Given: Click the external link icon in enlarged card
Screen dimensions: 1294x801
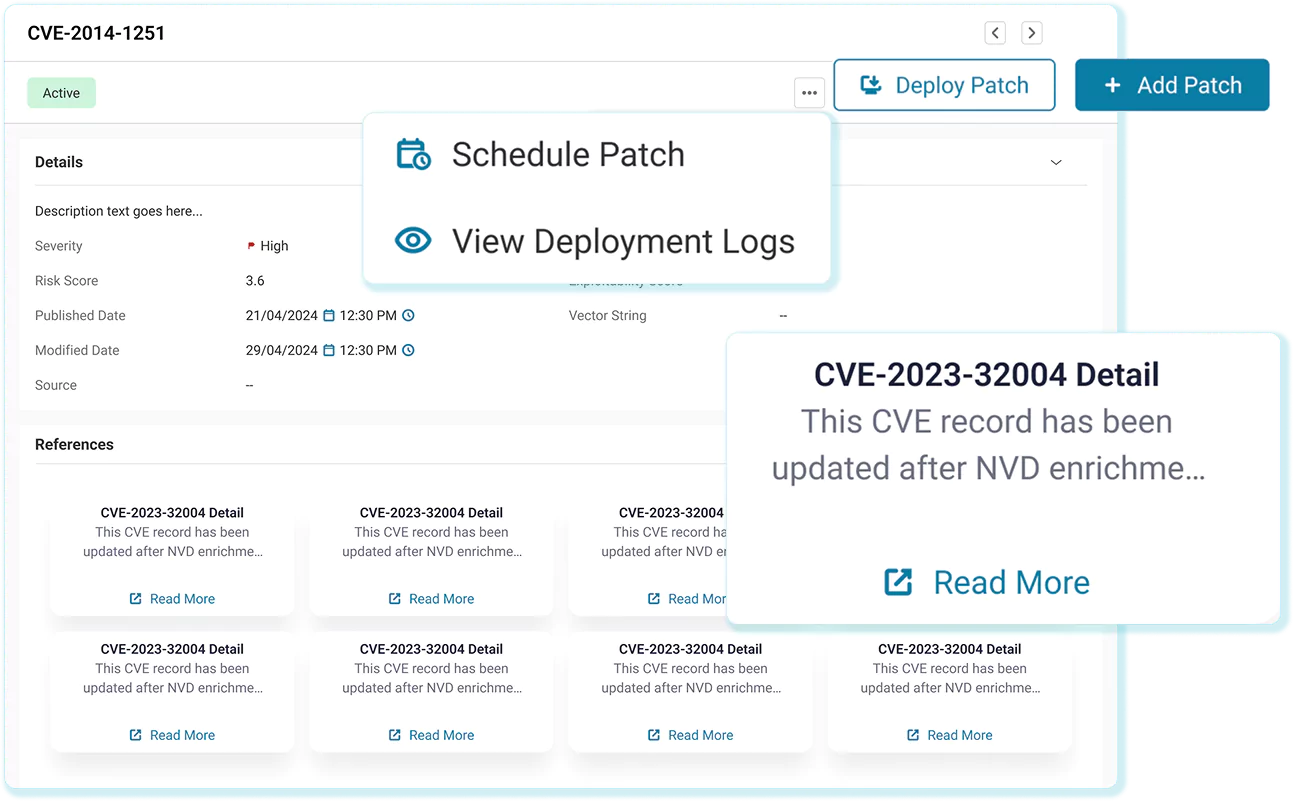Looking at the screenshot, I should pyautogui.click(x=898, y=582).
